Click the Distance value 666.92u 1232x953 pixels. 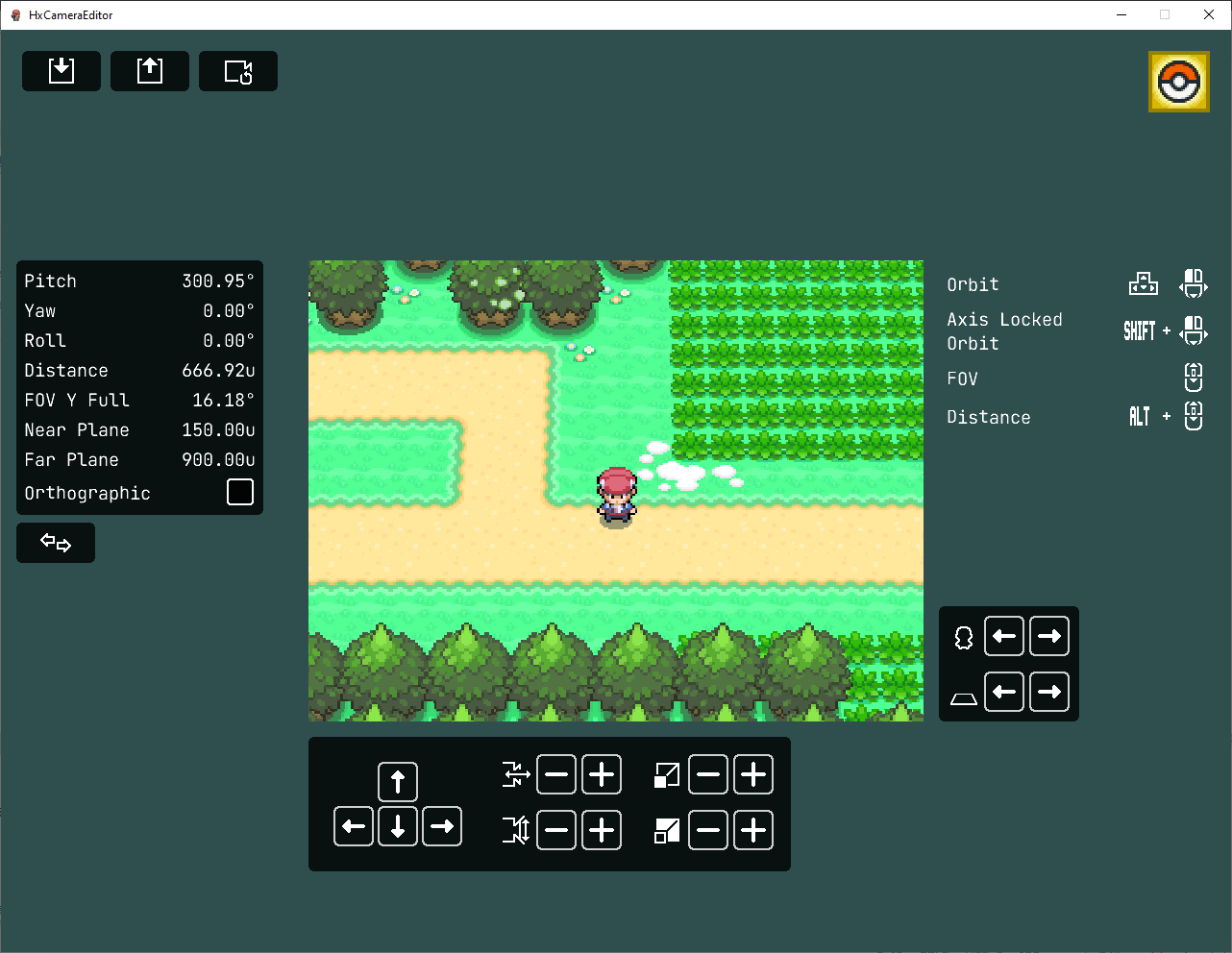[218, 371]
